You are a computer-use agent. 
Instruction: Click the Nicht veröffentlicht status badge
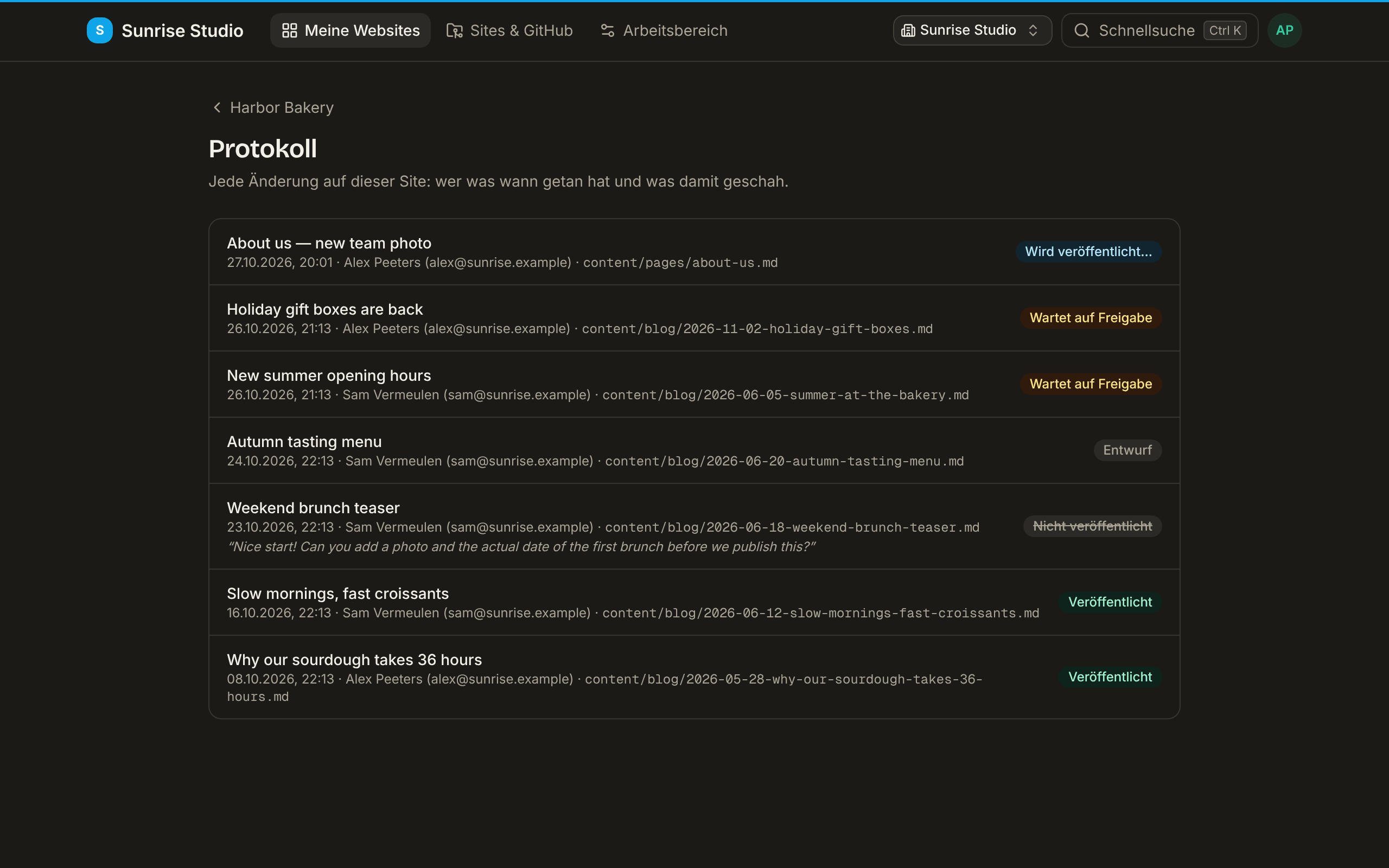coord(1092,526)
